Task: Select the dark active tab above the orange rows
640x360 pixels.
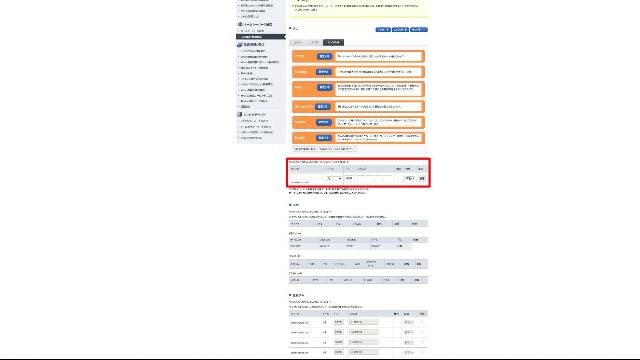Action: [333, 42]
